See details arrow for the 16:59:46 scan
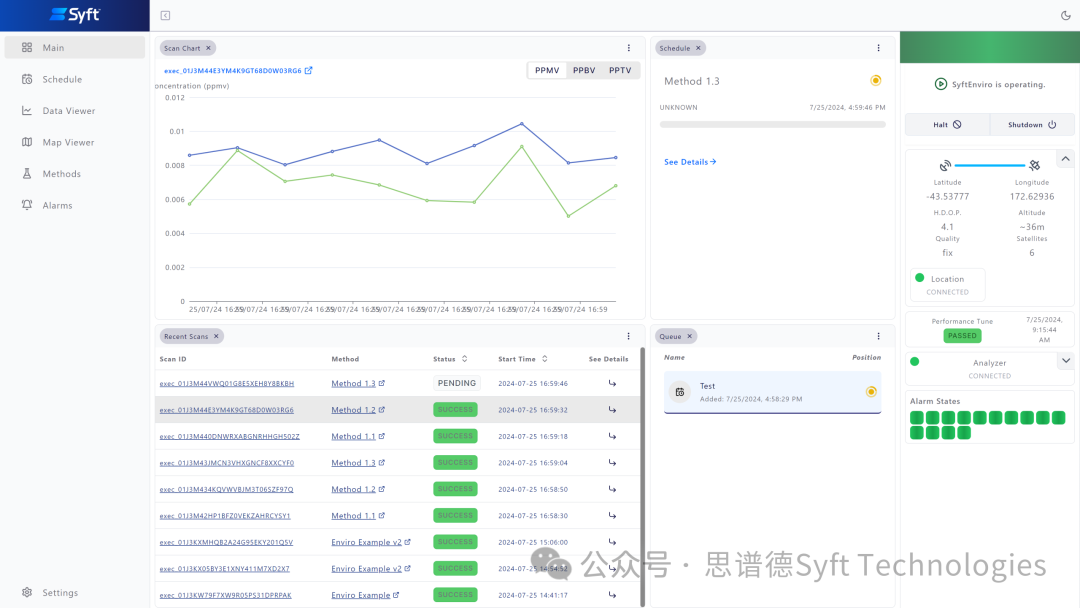 612,384
